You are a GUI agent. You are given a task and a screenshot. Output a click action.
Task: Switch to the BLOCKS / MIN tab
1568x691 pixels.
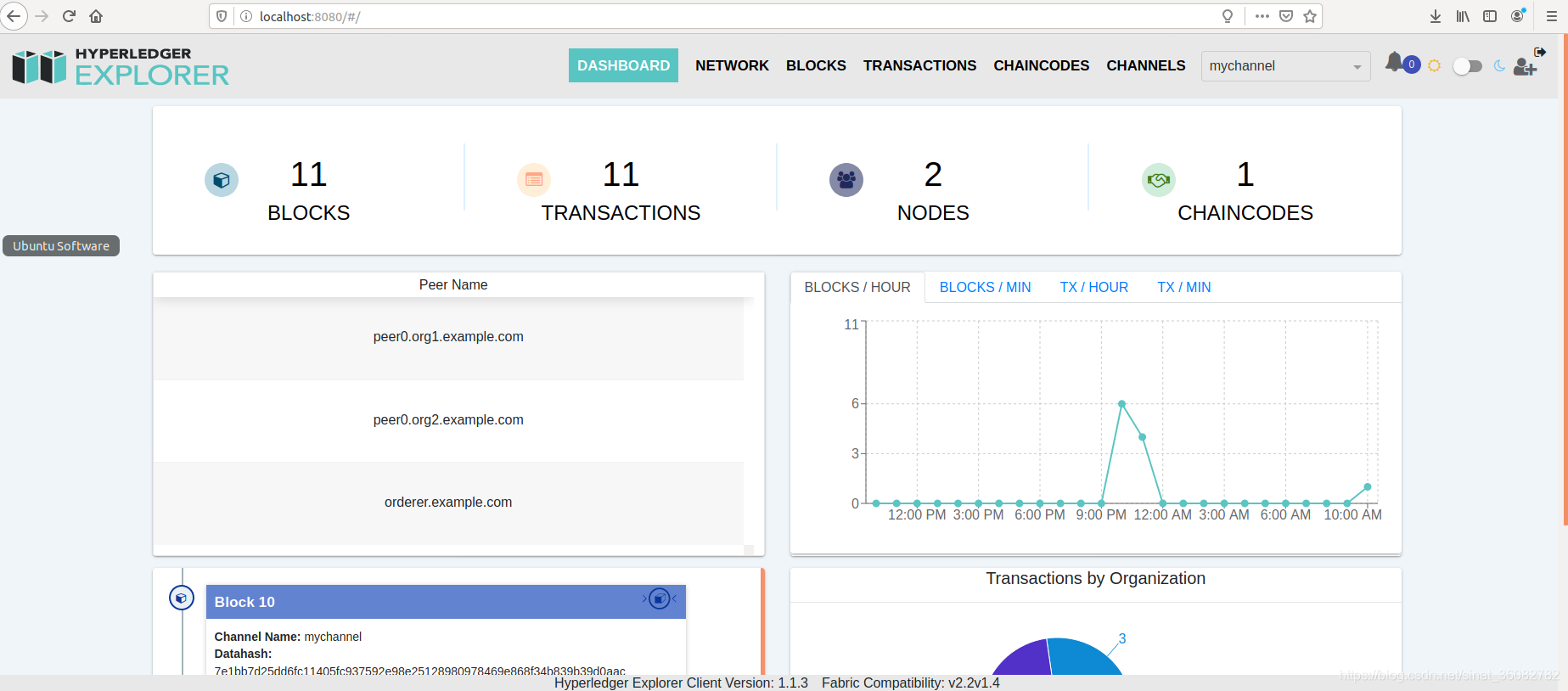985,287
